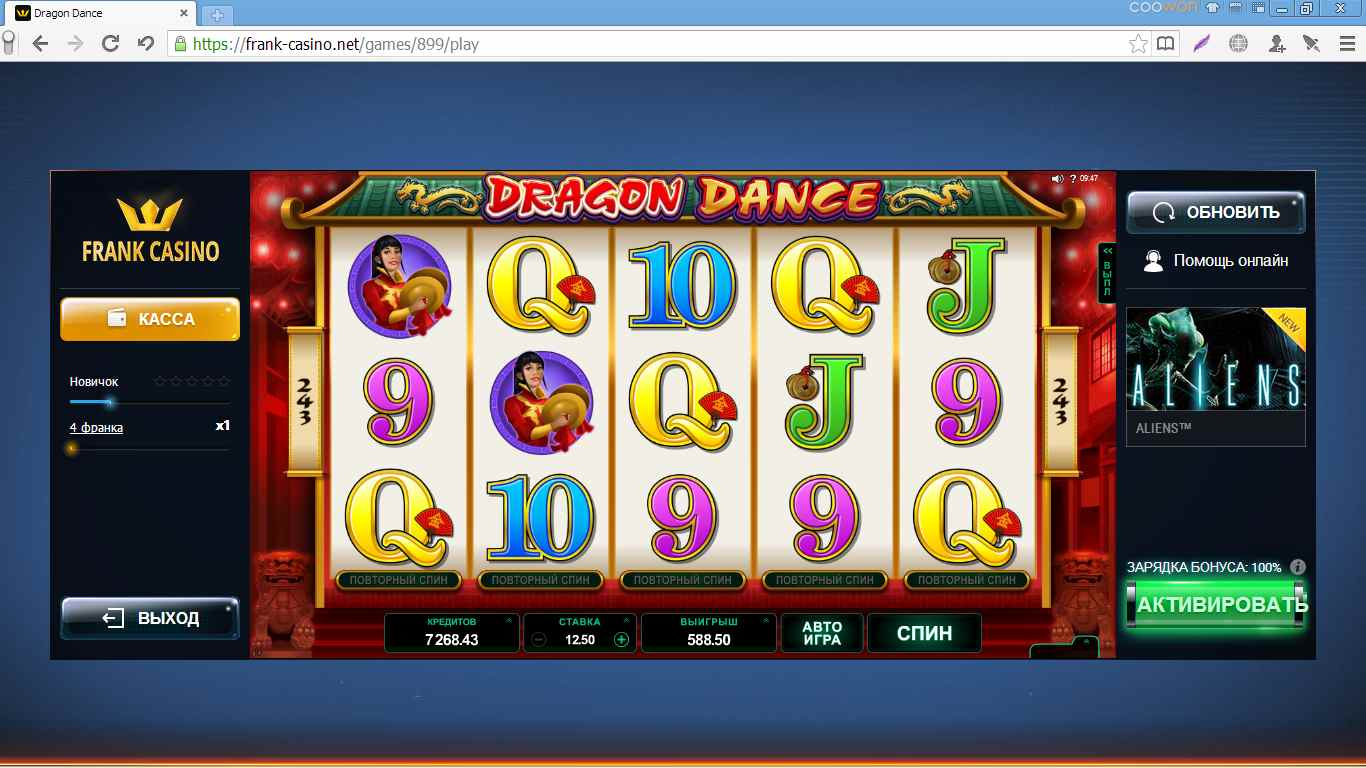Screen dimensions: 1366x768
Task: Show bonus charge info icon
Action: (1298, 567)
